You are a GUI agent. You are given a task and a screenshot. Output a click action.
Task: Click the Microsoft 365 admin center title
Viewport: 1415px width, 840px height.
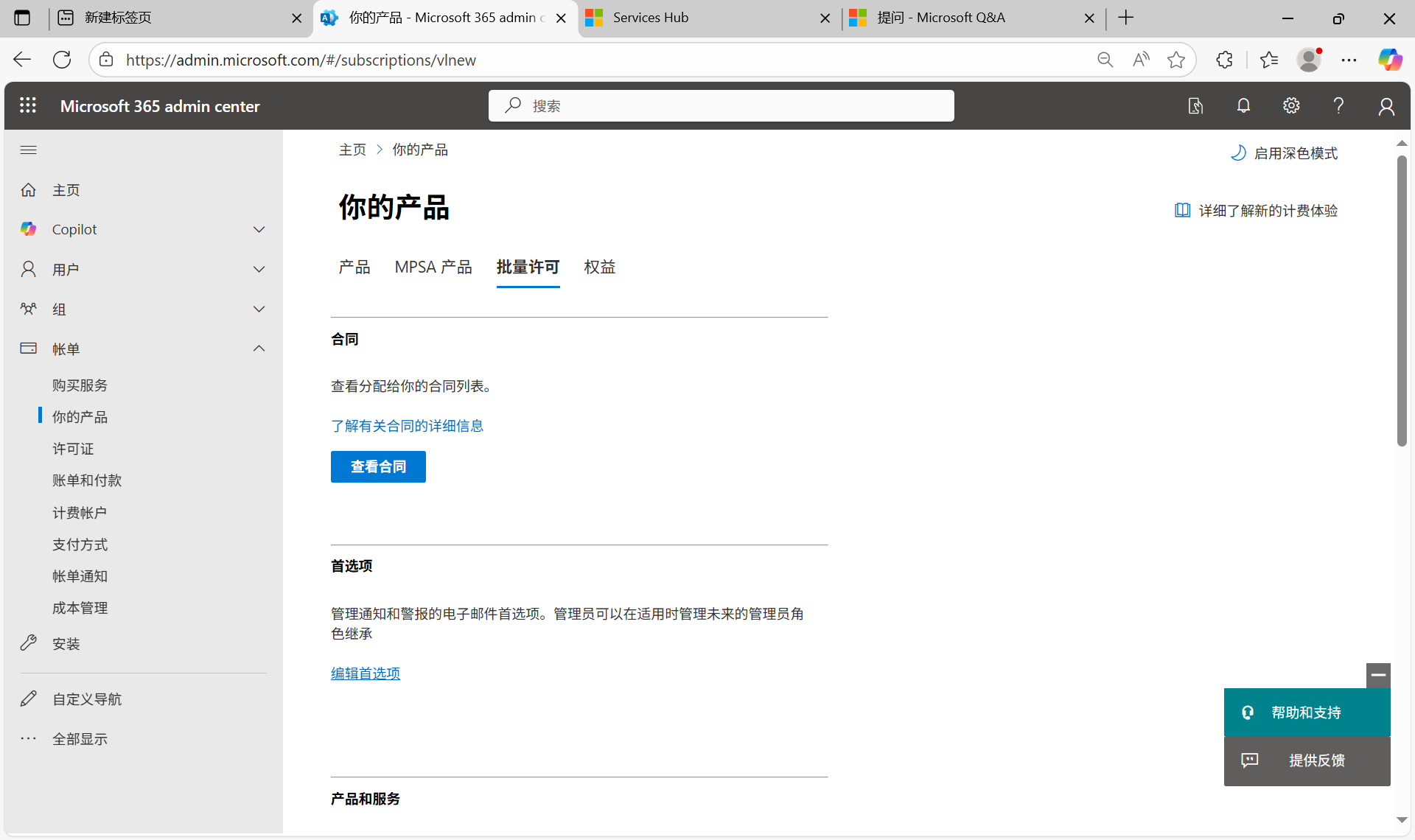pyautogui.click(x=160, y=106)
